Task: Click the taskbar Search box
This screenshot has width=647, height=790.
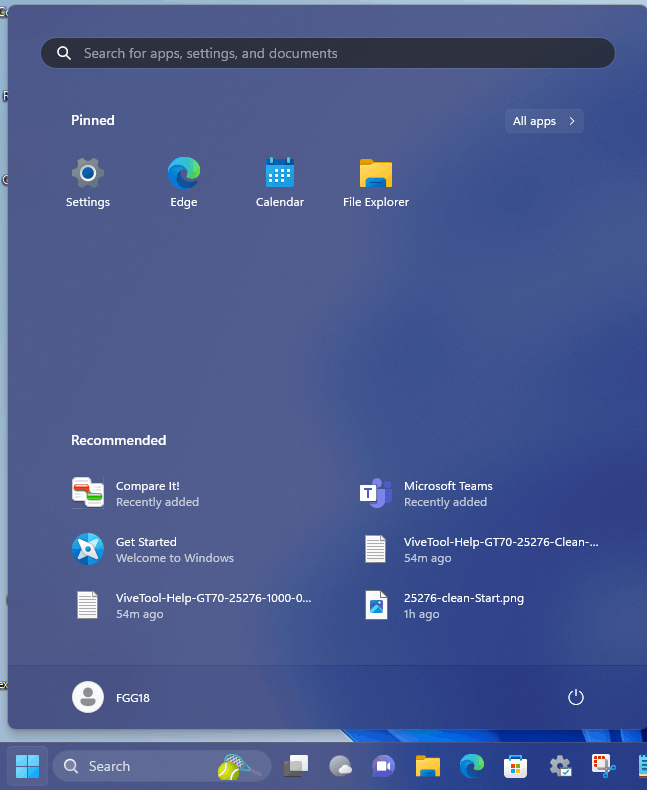Action: click(x=162, y=766)
